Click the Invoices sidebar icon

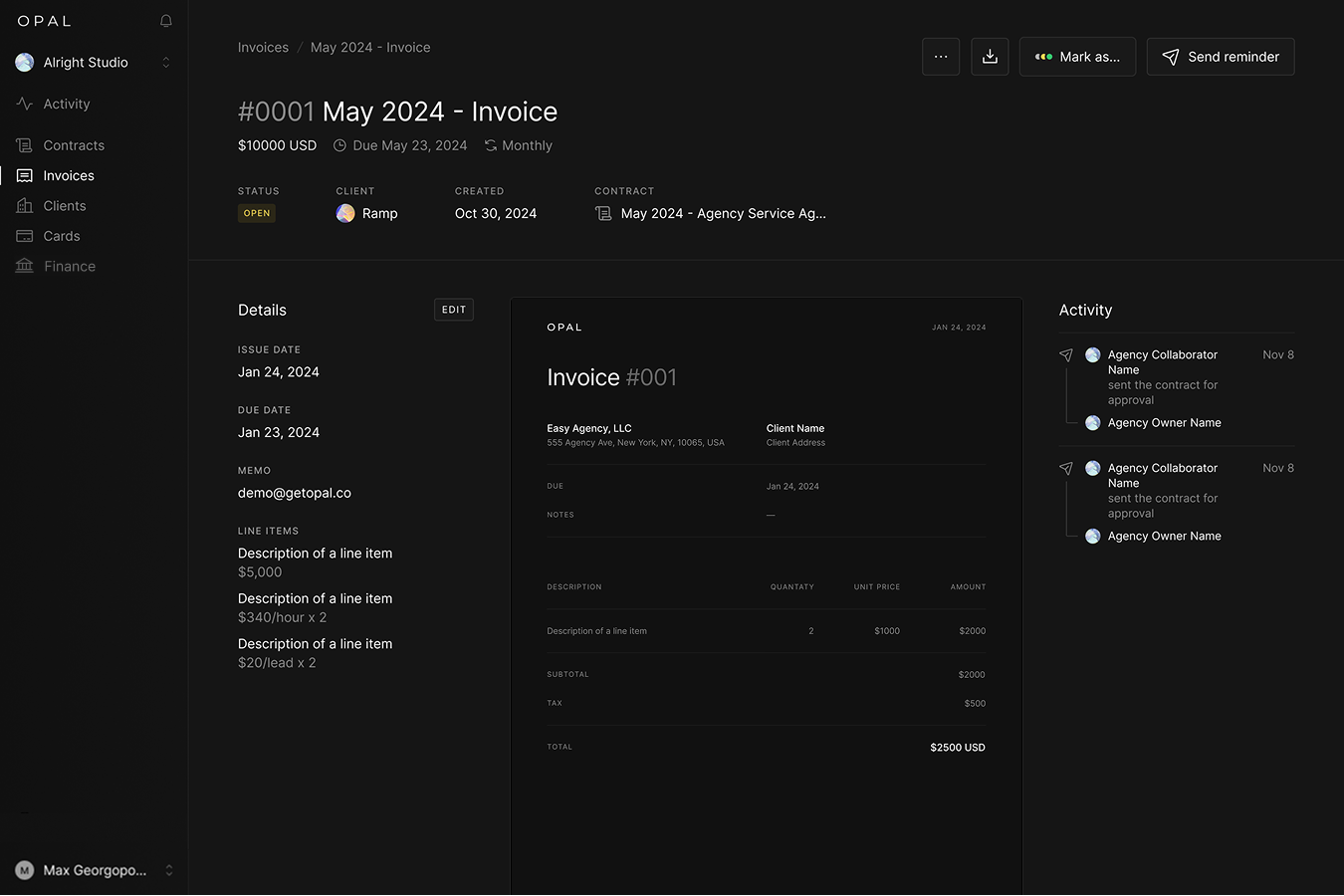[25, 175]
